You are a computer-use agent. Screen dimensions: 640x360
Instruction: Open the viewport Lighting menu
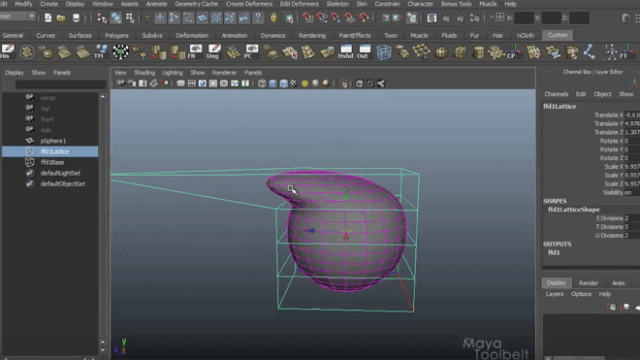coord(172,73)
